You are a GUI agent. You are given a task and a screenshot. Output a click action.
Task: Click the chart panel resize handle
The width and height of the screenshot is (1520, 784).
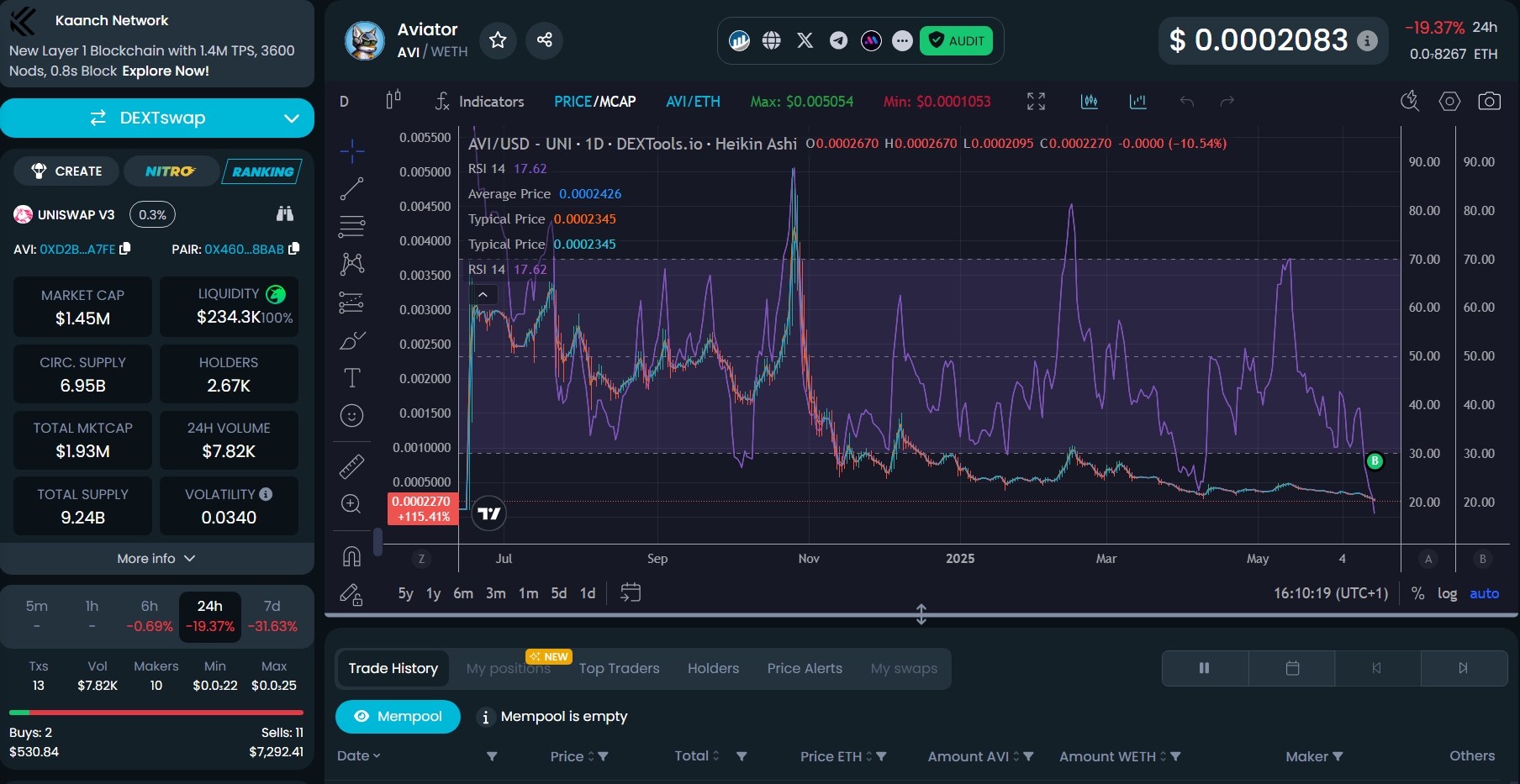click(921, 614)
